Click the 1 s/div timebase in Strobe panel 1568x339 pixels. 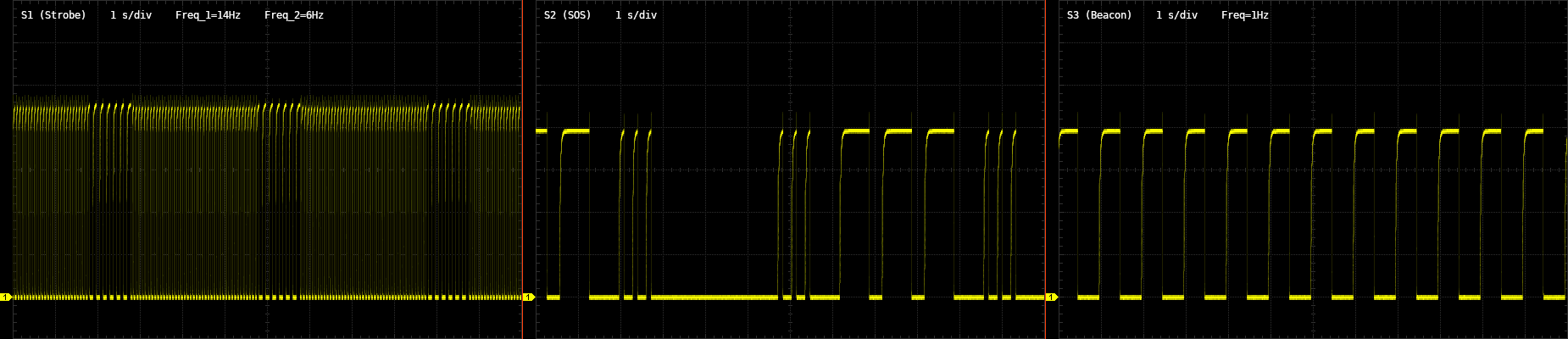131,15
